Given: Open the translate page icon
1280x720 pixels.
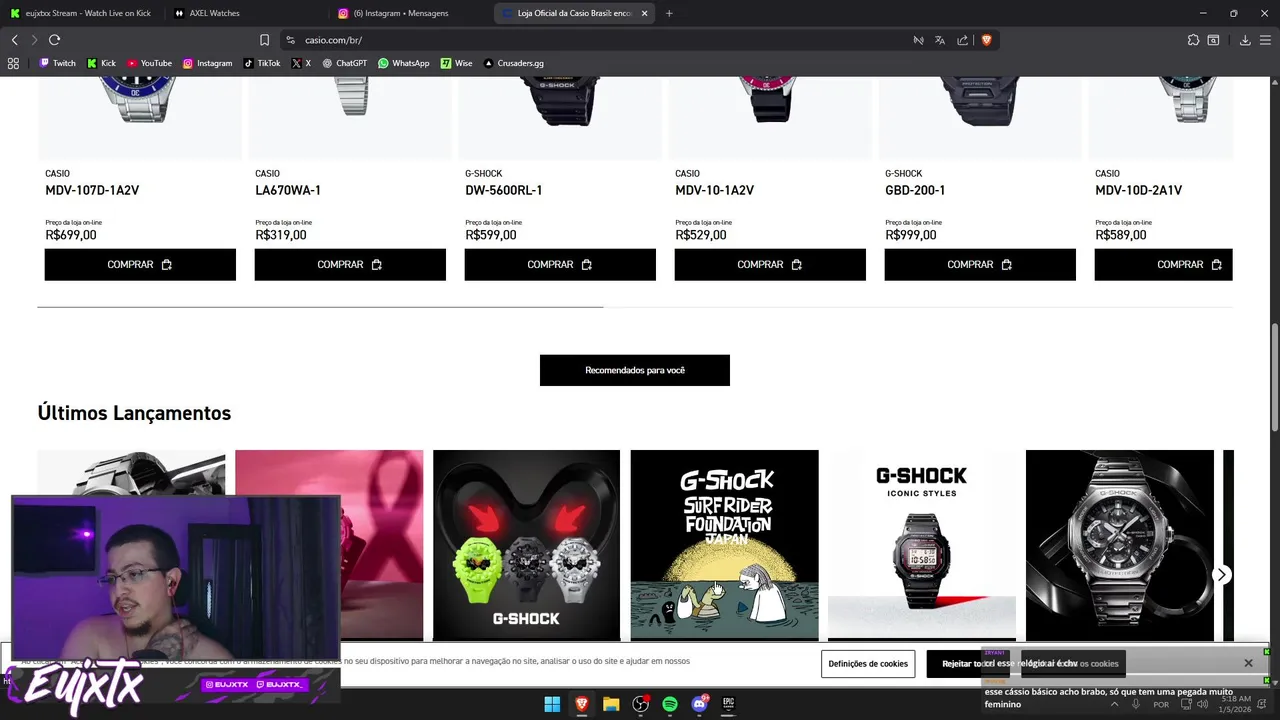Looking at the screenshot, I should [x=940, y=40].
